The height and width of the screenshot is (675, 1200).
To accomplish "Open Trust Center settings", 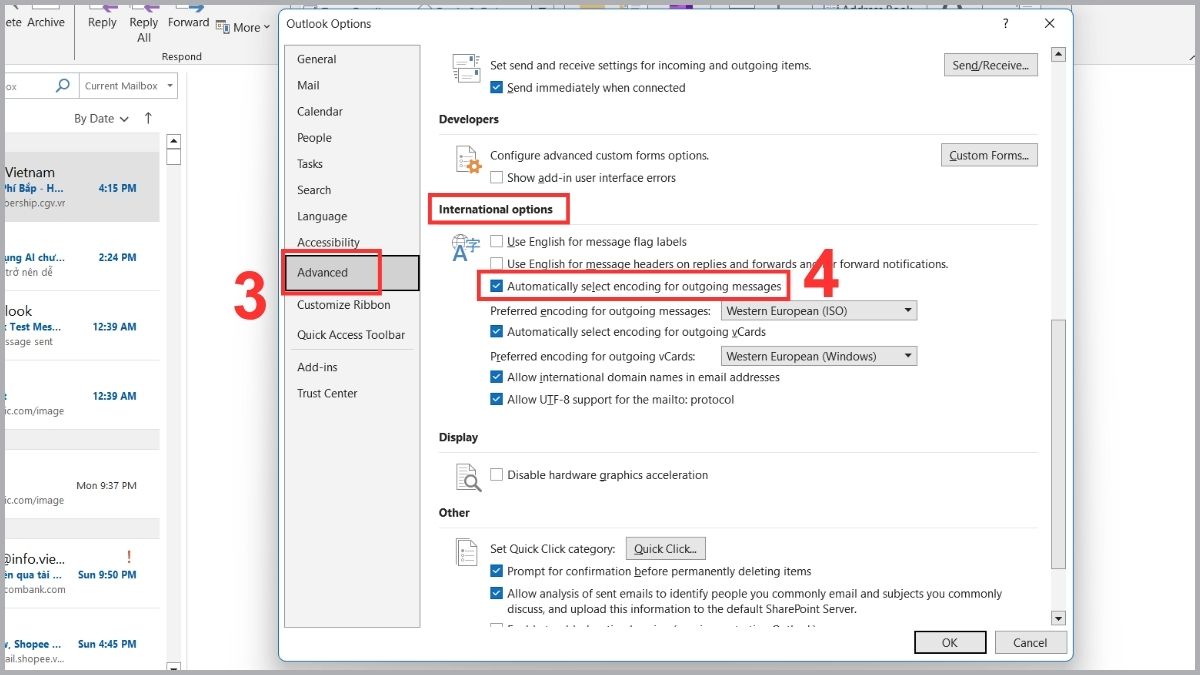I will (x=327, y=393).
